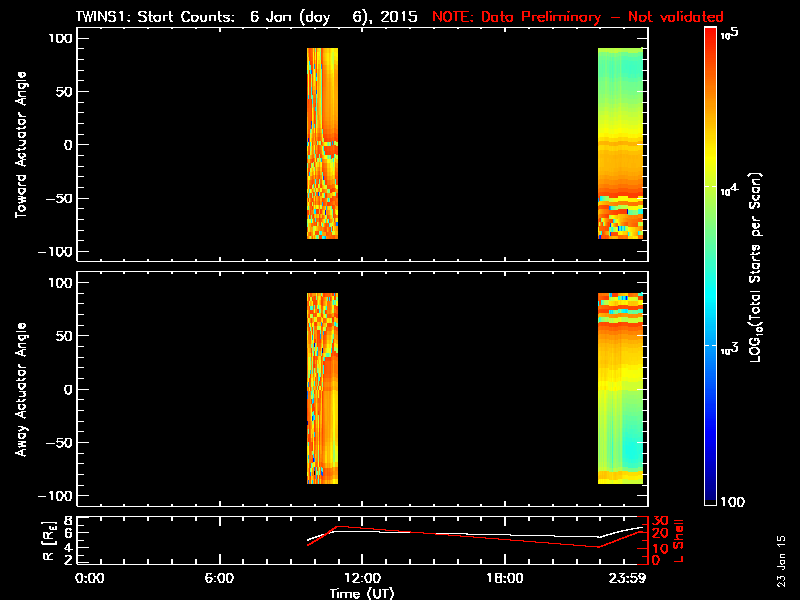
Task: Click the 18:00 time tick label
Action: click(504, 578)
